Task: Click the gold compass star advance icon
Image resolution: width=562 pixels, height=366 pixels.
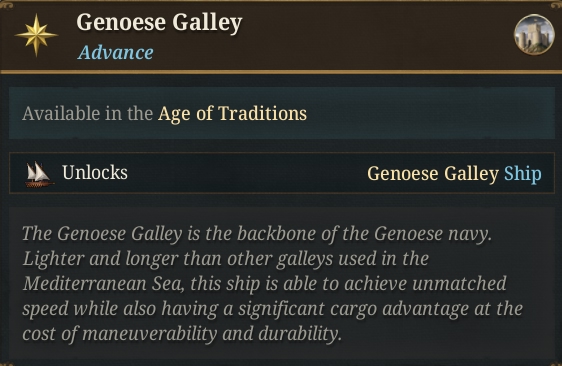Action: point(36,35)
